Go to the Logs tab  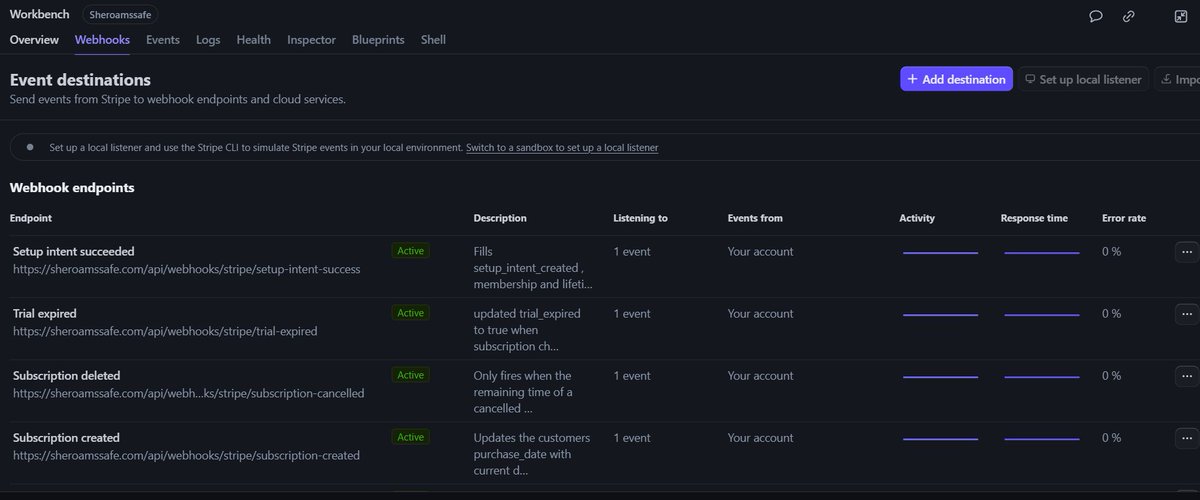(208, 40)
